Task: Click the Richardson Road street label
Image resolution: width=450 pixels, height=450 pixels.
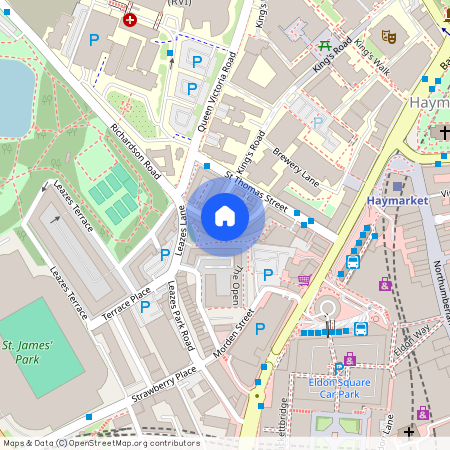Action: tap(136, 152)
